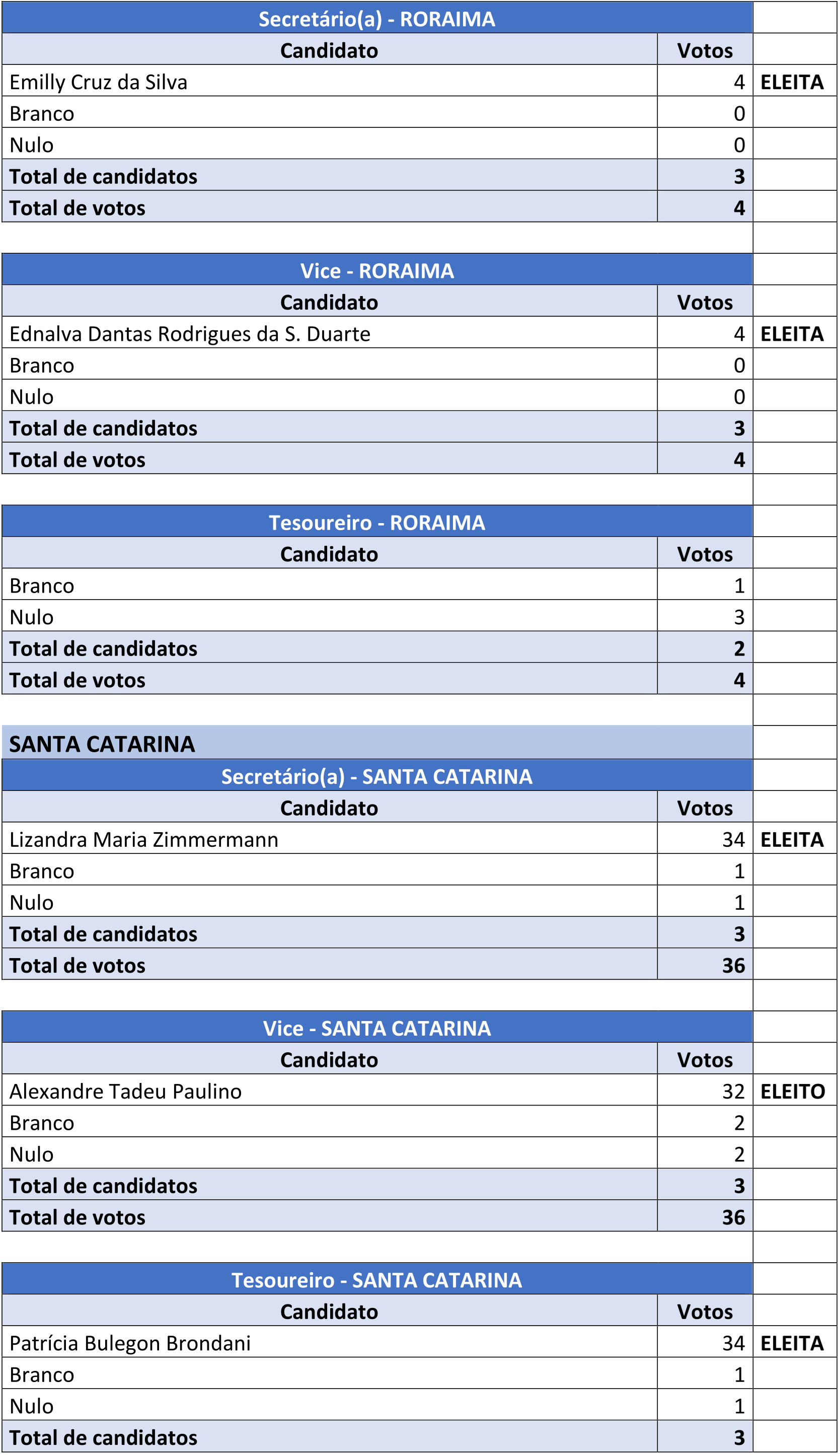Viewport: 840px width, 1455px height.
Task: Click the ELEITA label beside Emilly Cruz
Action: point(792,82)
